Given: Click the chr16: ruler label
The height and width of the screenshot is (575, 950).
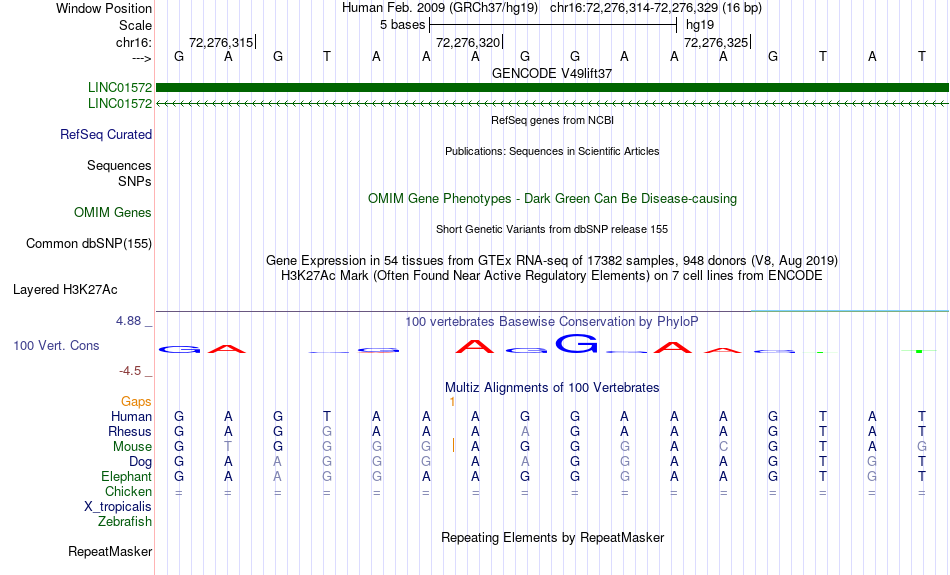Looking at the screenshot, I should pyautogui.click(x=134, y=42).
